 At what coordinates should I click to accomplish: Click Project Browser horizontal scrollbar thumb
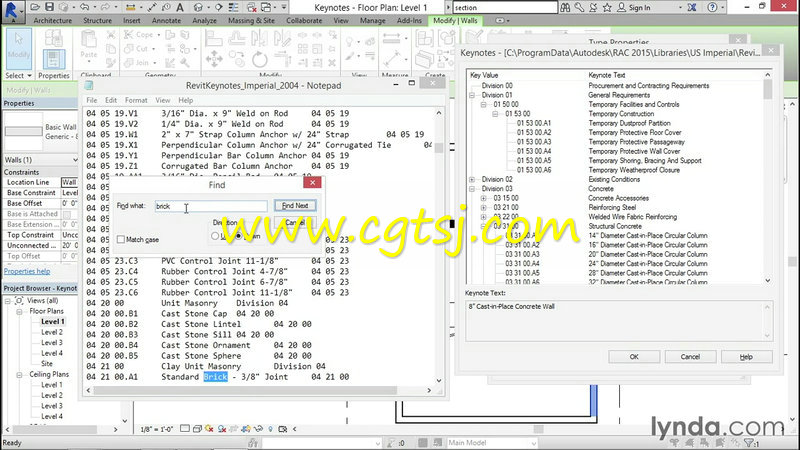pyautogui.click(x=55, y=430)
